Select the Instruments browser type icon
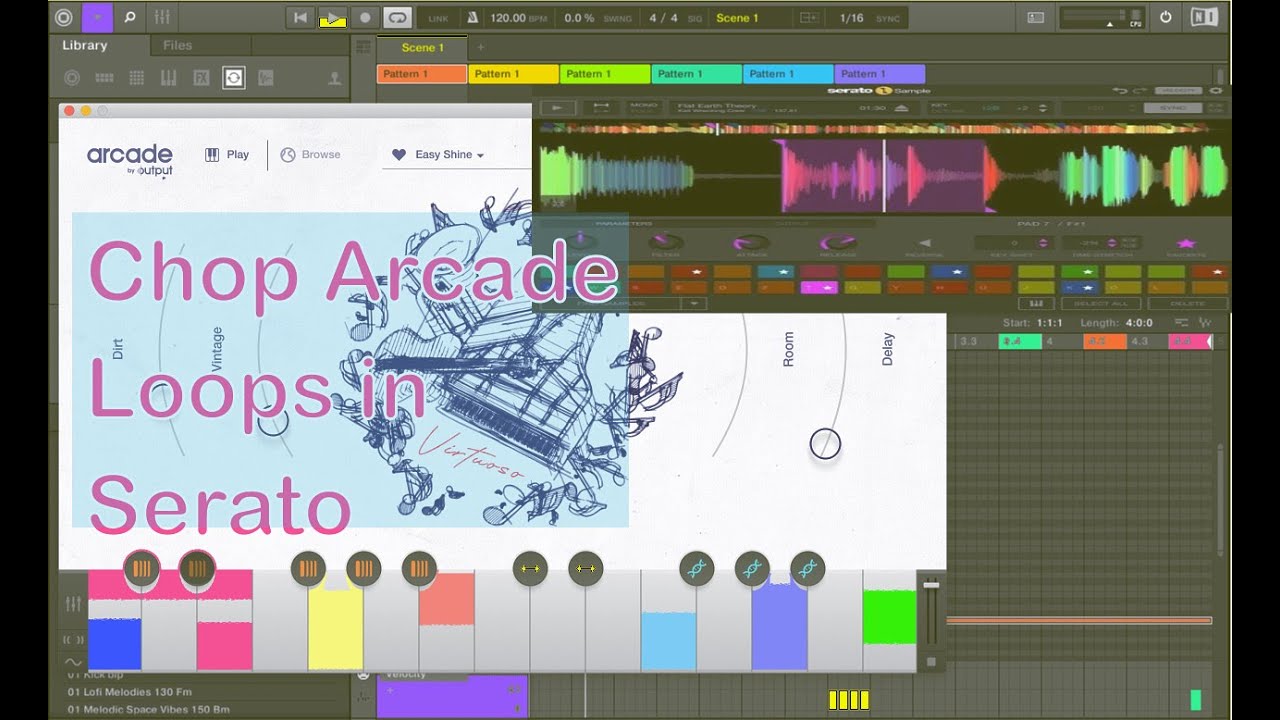 [169, 78]
